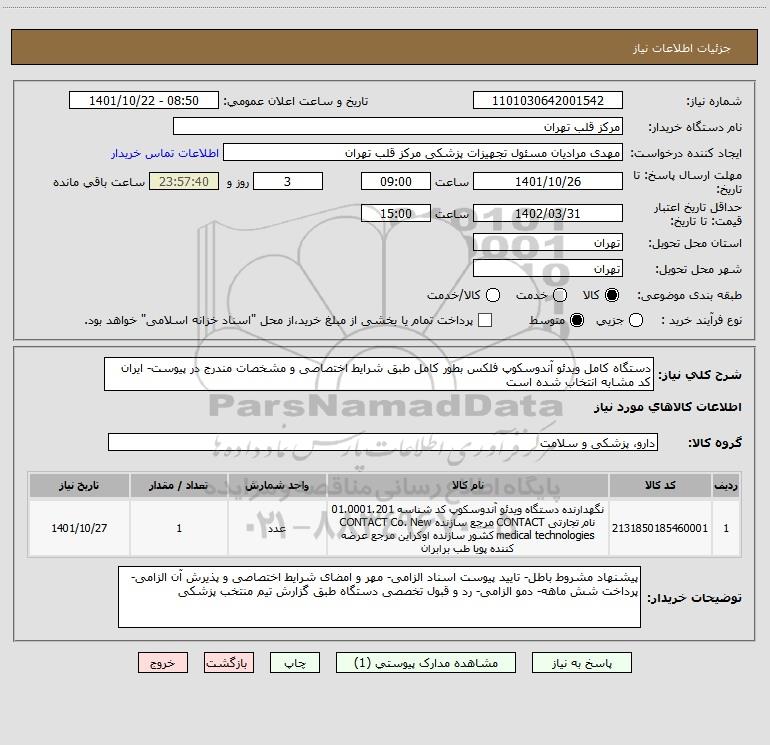Click product code 2131850185460001
This screenshot has width=770, height=745.
tap(660, 528)
